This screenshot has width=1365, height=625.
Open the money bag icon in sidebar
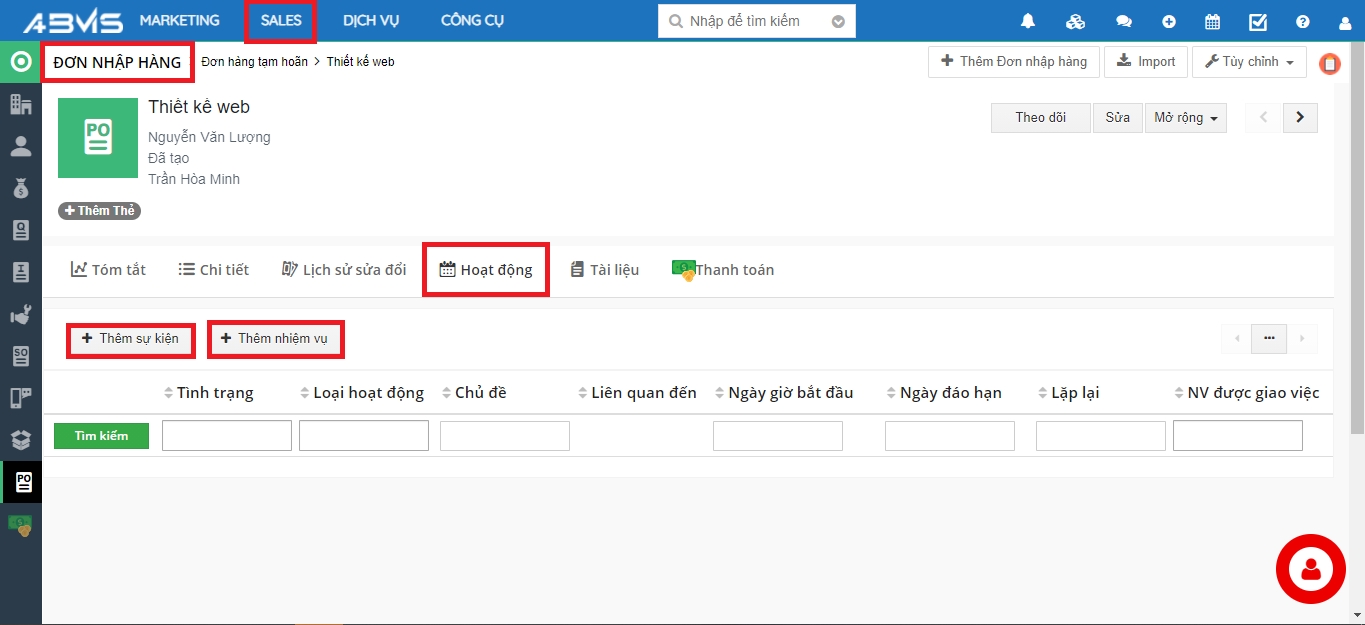pyautogui.click(x=21, y=188)
